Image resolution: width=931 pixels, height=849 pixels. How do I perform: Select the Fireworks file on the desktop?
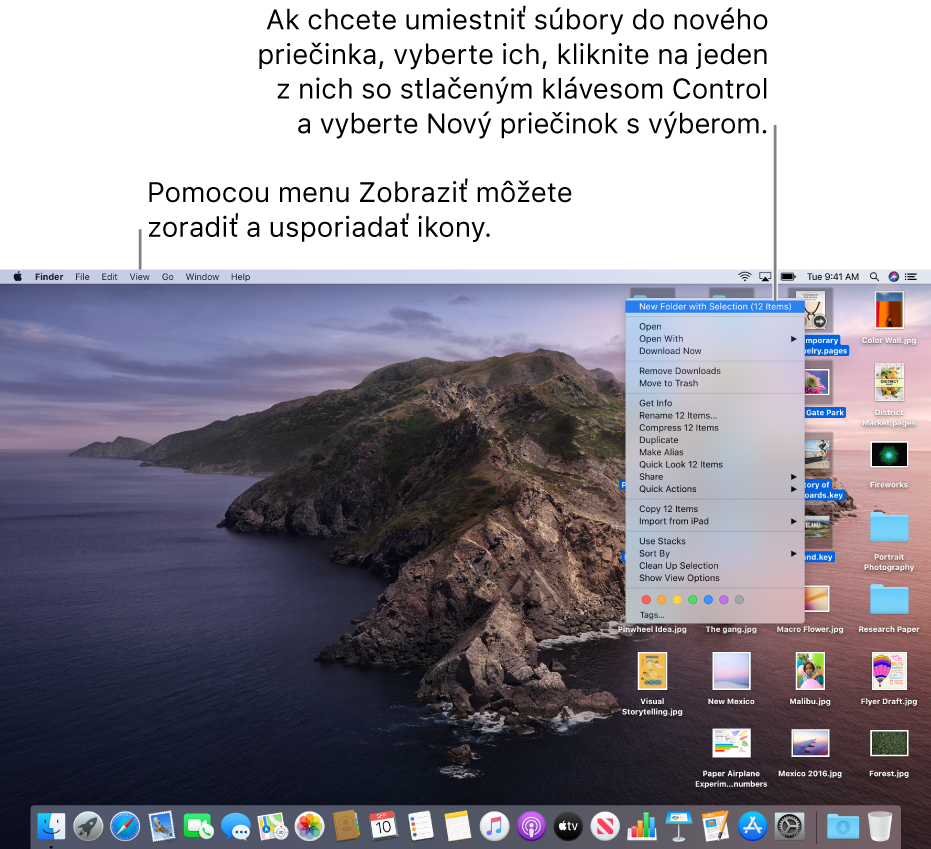pyautogui.click(x=889, y=465)
